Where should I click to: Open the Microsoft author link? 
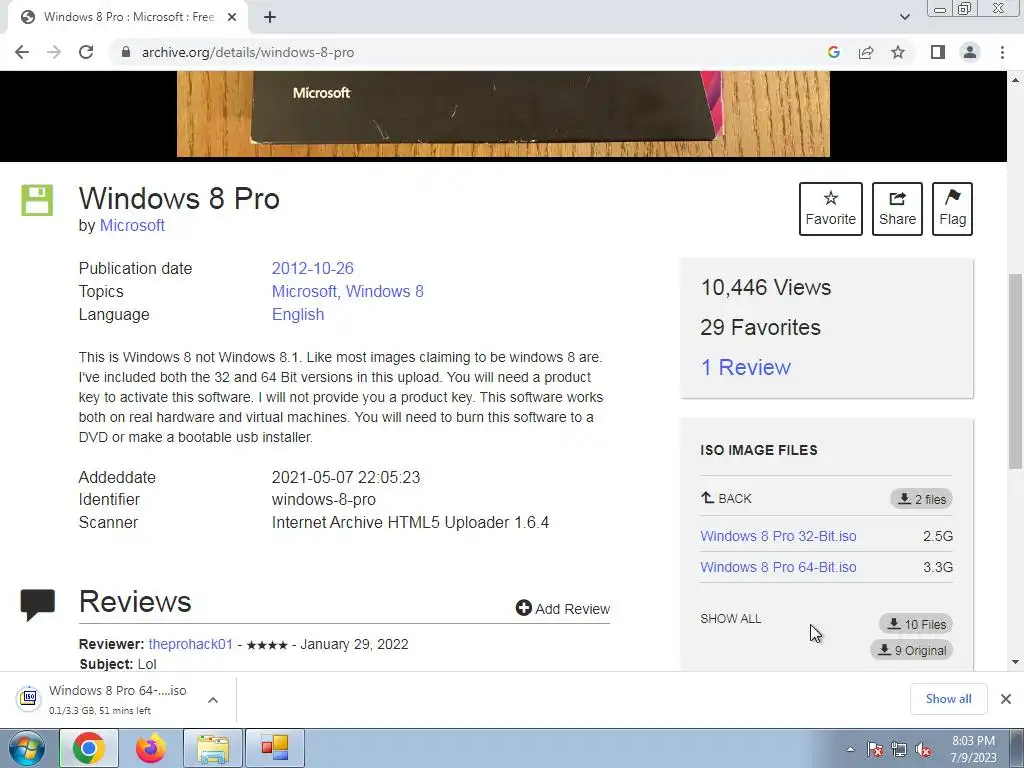[132, 225]
